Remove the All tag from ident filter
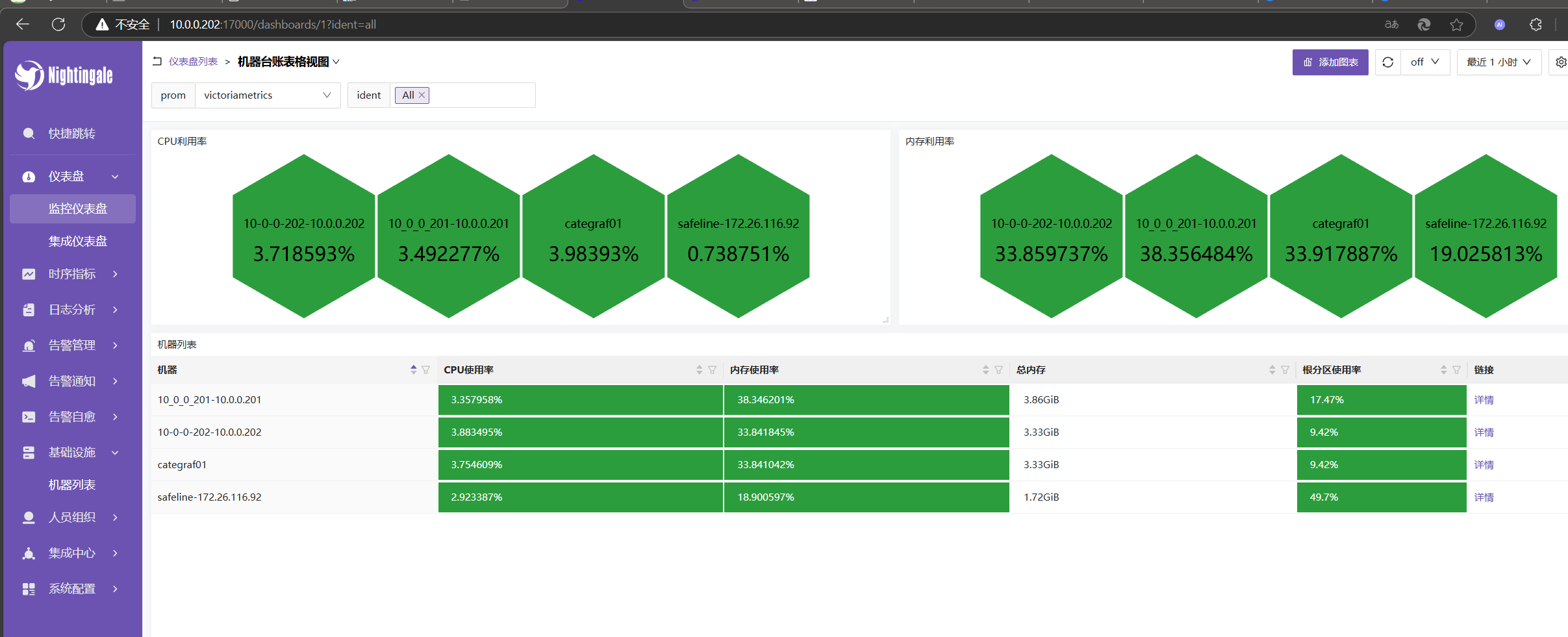This screenshot has width=1568, height=637. (422, 95)
